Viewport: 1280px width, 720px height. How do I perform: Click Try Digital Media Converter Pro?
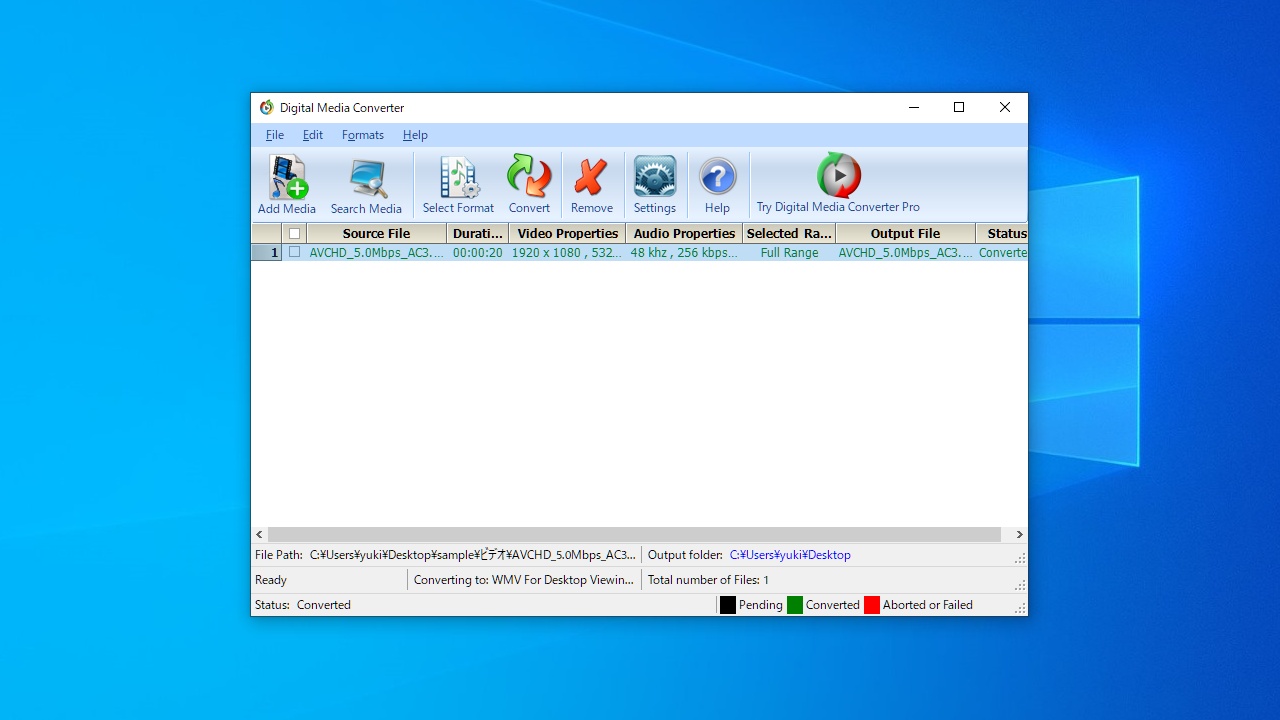pos(838,185)
